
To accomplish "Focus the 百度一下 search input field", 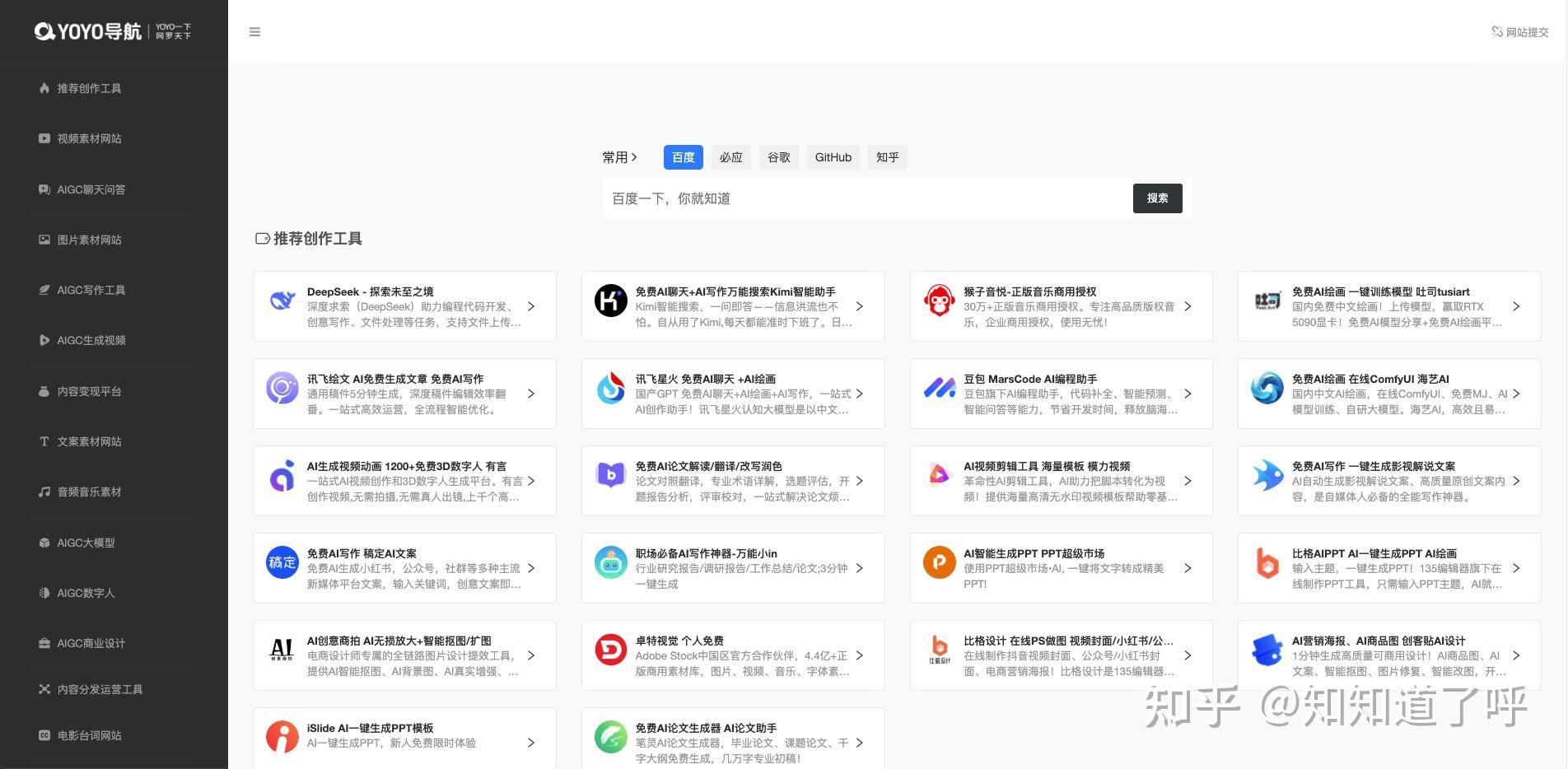I will pyautogui.click(x=867, y=198).
